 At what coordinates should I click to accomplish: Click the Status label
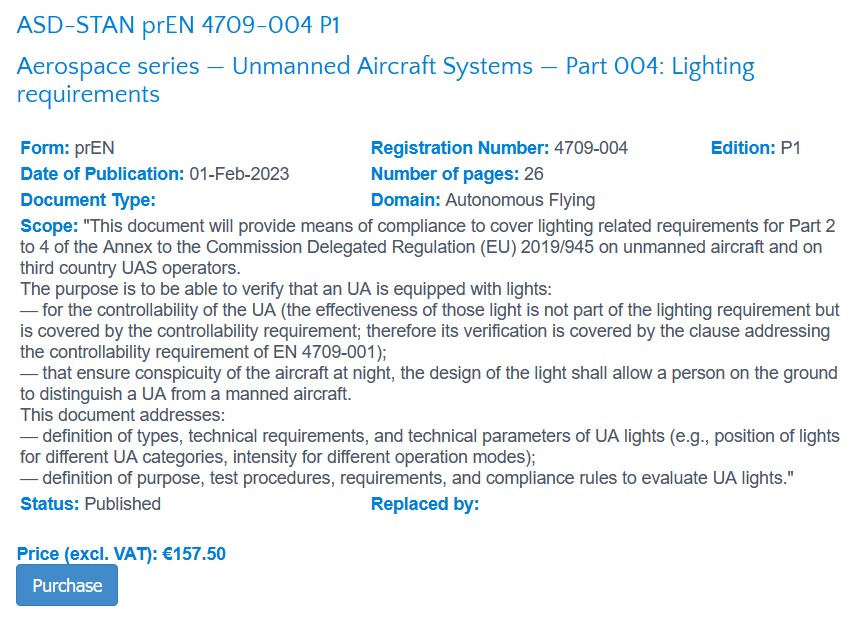coord(50,504)
